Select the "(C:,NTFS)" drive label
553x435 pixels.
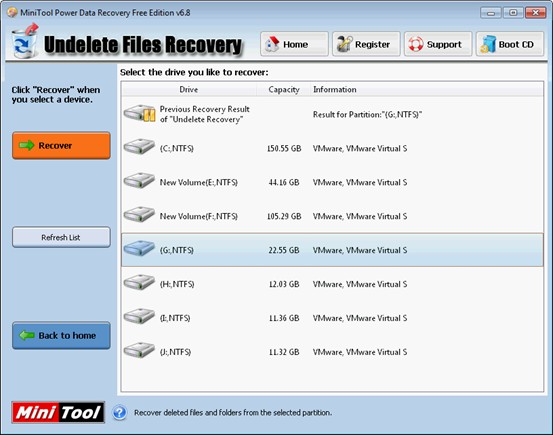pos(177,148)
